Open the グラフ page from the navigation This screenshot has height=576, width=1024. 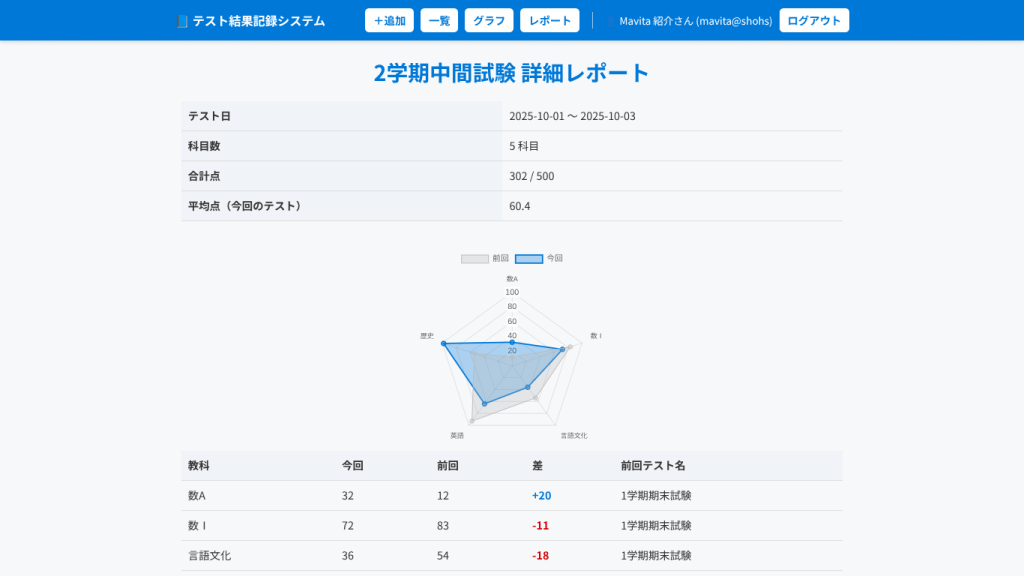[x=489, y=21]
